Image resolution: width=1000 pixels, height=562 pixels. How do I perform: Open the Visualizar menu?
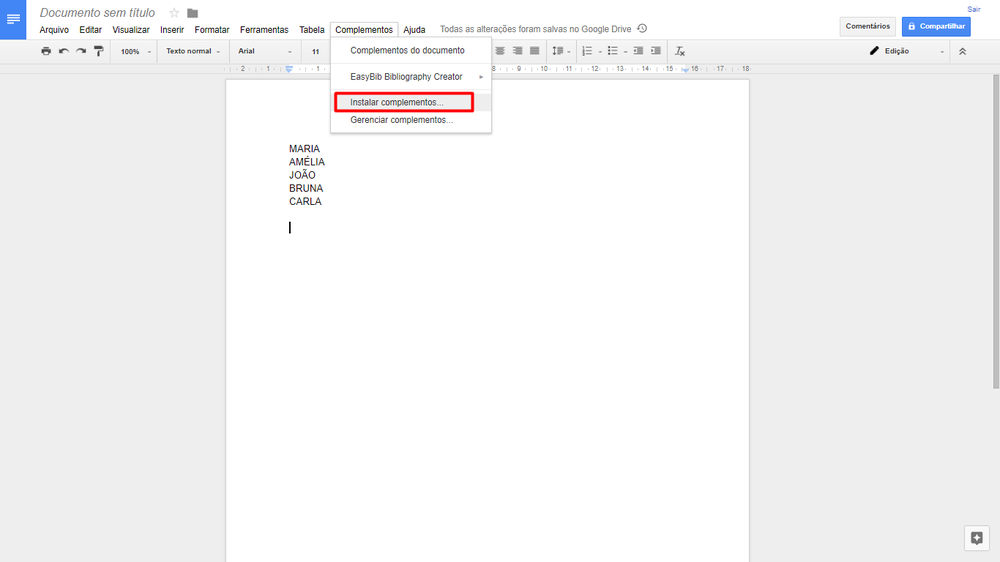pyautogui.click(x=131, y=30)
